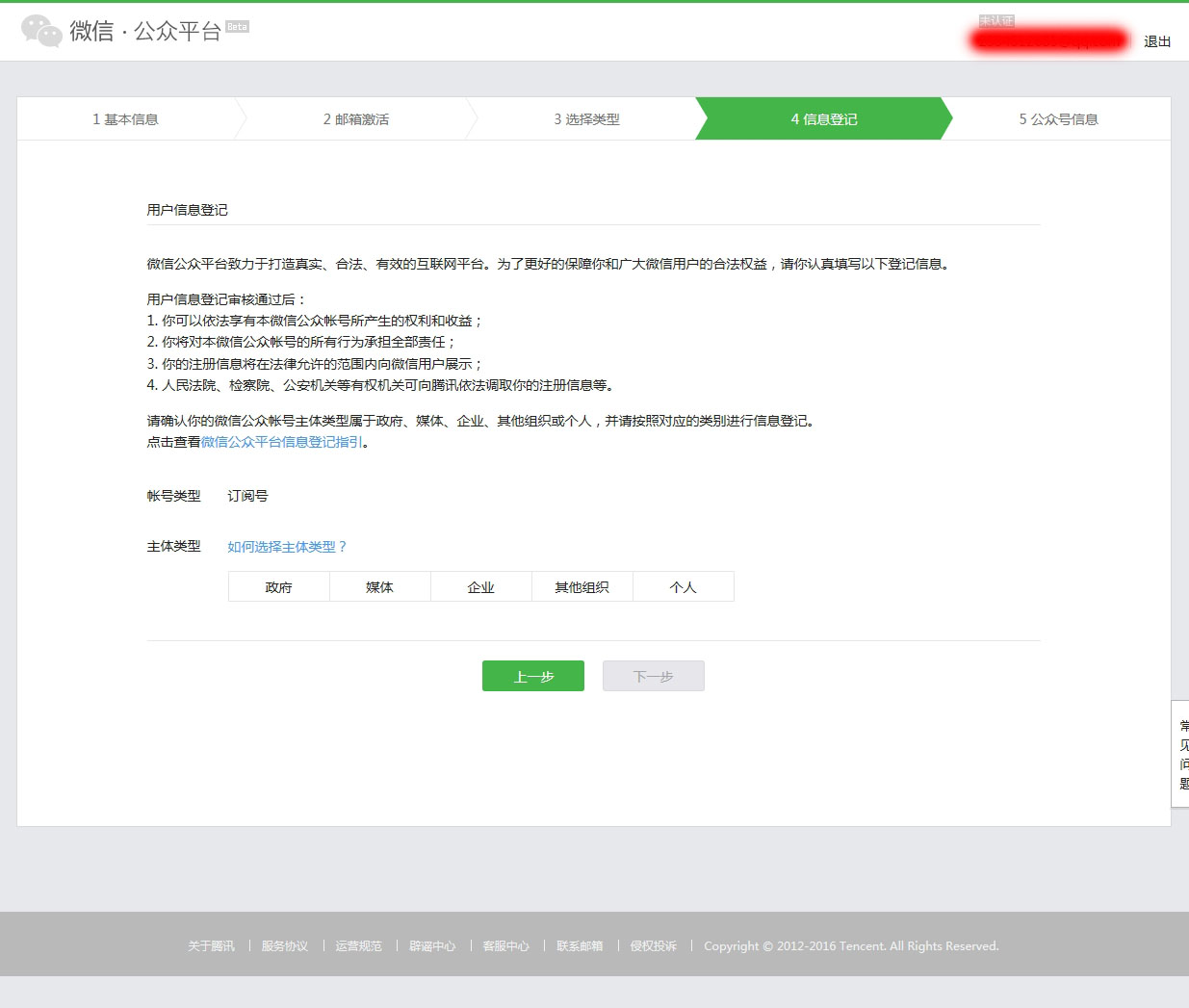Select step 4 信息登记
Screen dimensions: 1189x1008
(824, 119)
